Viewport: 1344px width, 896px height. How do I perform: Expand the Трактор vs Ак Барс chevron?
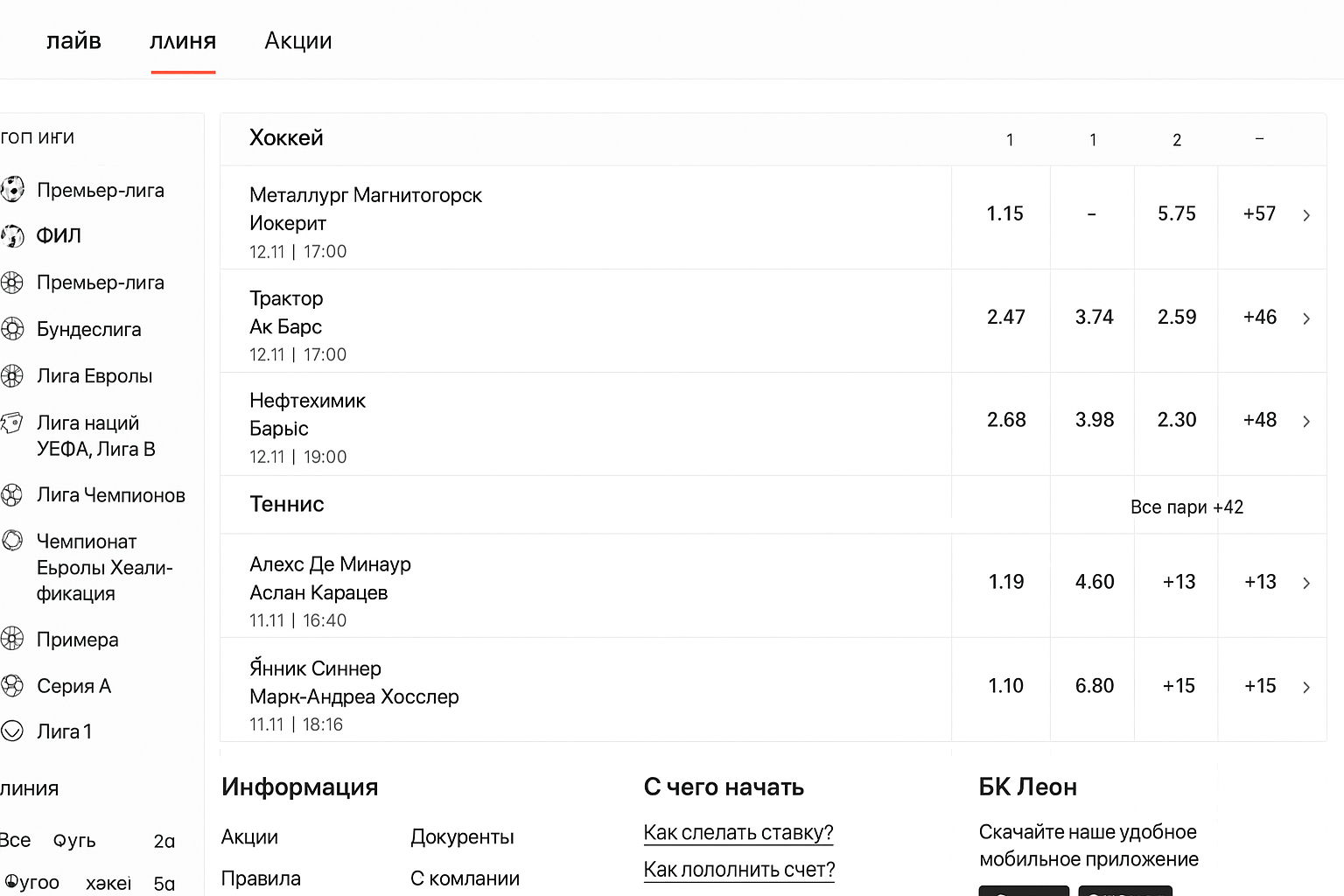pos(1305,318)
